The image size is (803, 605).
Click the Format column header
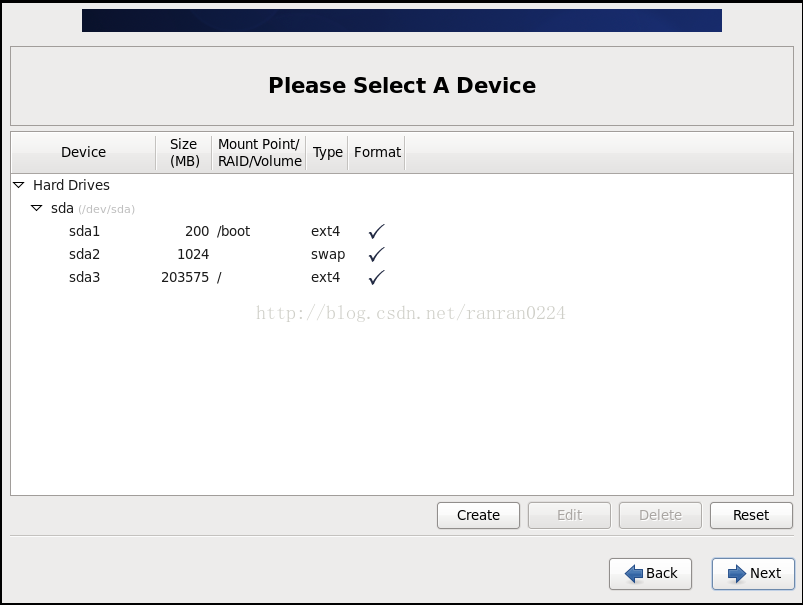(x=377, y=152)
